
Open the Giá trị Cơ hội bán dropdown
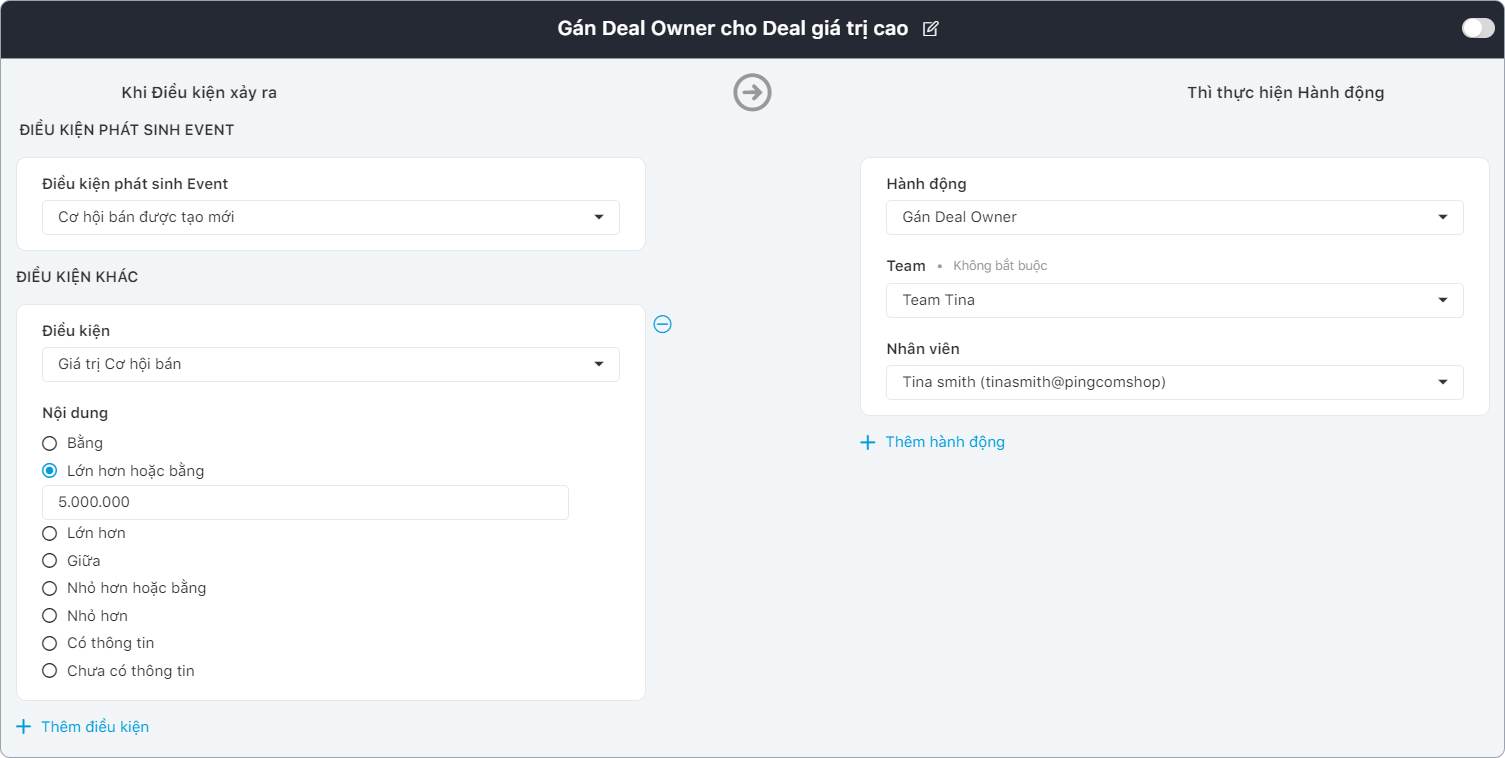coord(331,364)
